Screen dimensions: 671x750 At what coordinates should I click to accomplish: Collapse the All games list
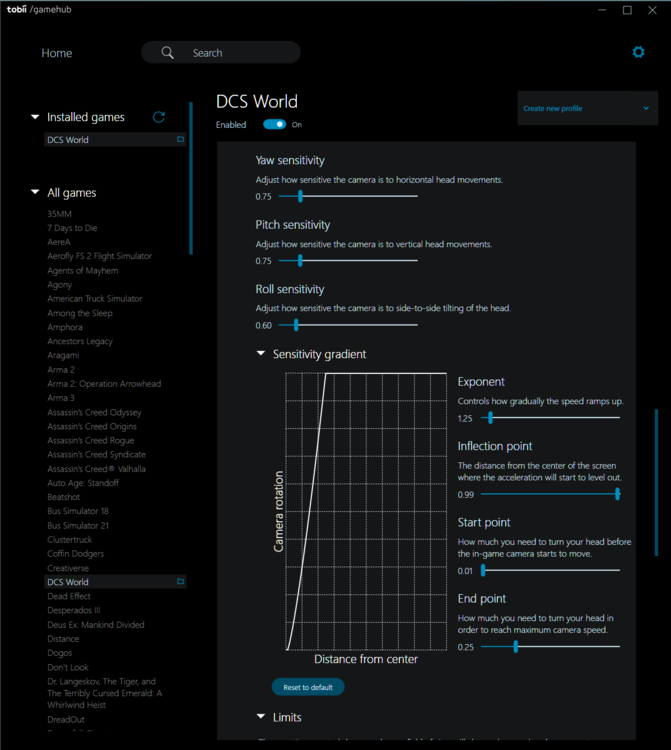(x=36, y=193)
